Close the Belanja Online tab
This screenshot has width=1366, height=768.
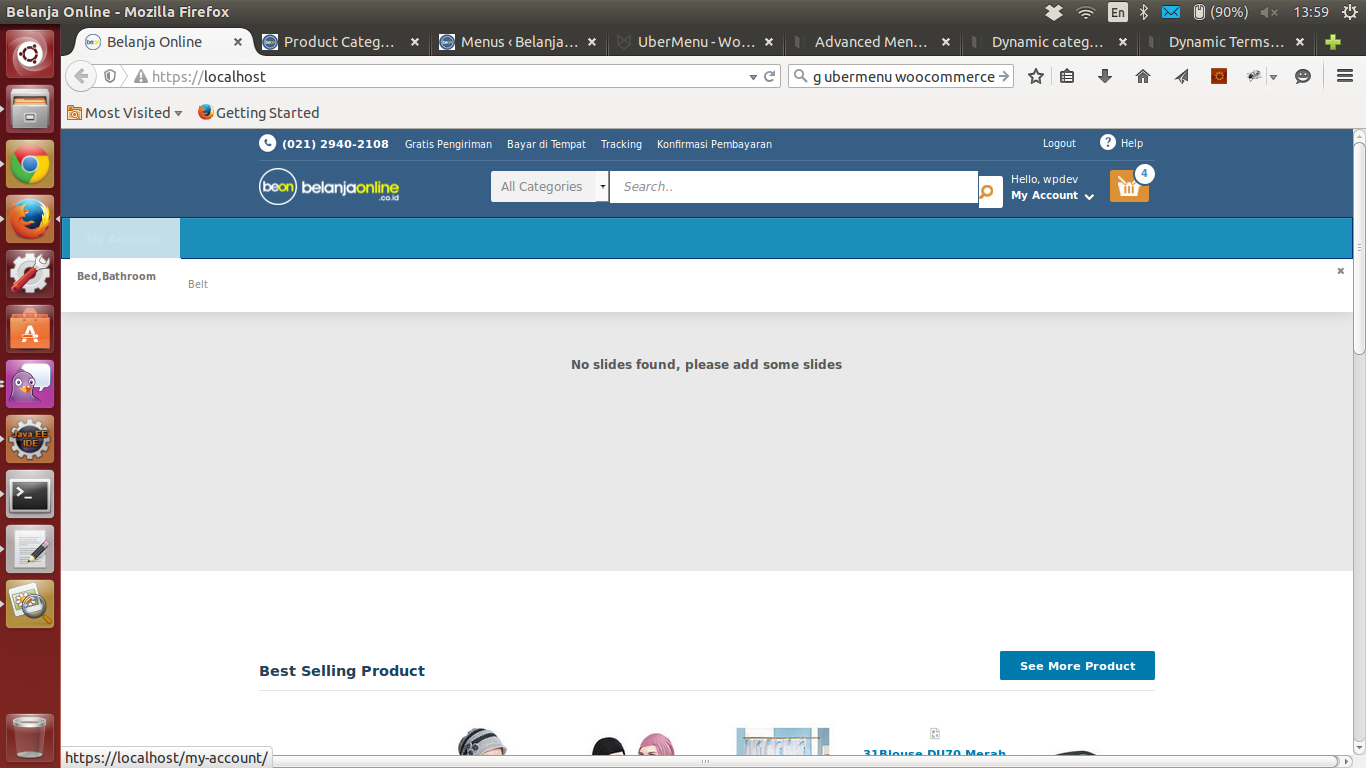pos(238,42)
